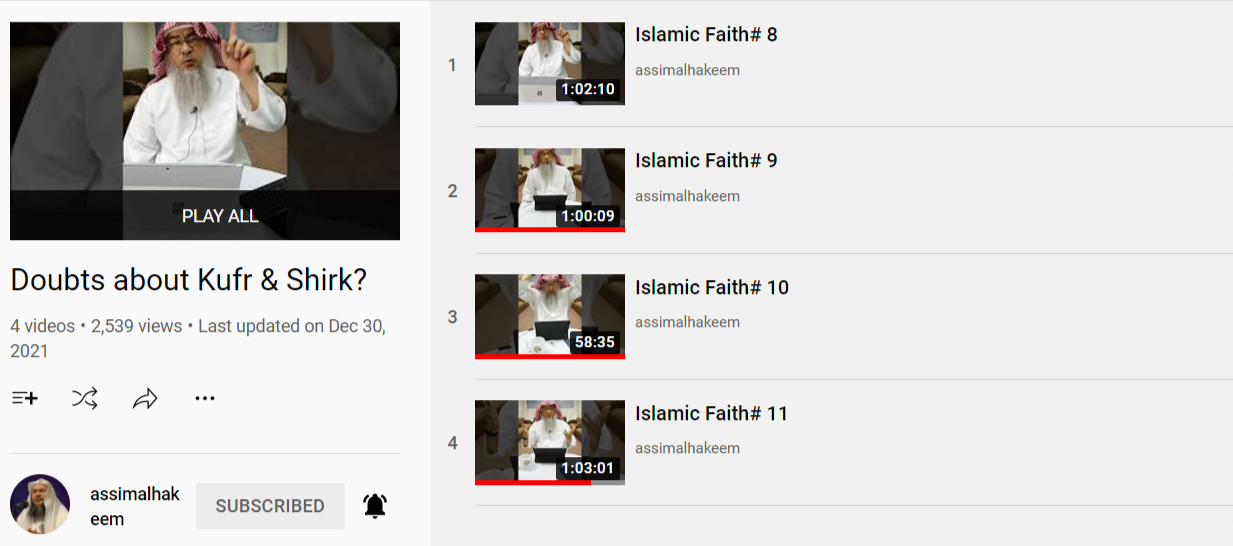Image resolution: width=1233 pixels, height=546 pixels.
Task: Click the Islamic Faith# 9 title link
Action: tap(706, 161)
